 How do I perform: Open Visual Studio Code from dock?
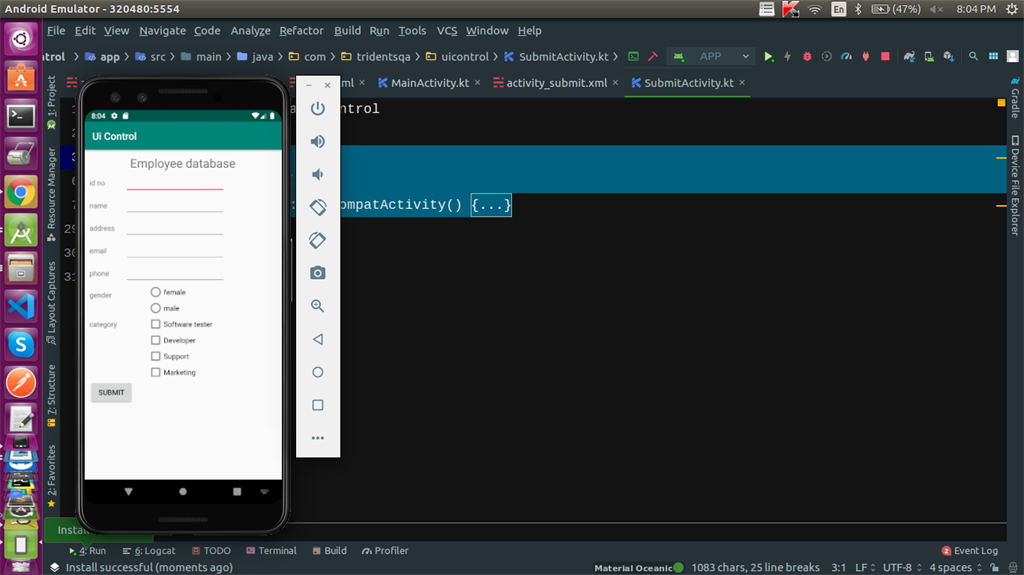pyautogui.click(x=21, y=306)
